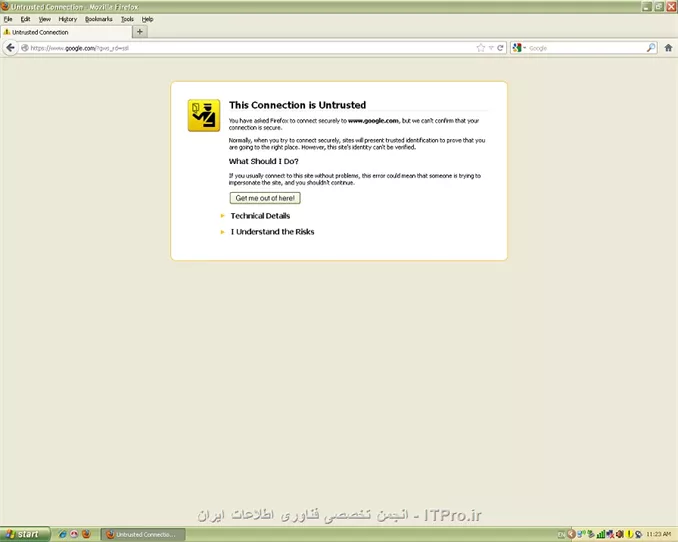The width and height of the screenshot is (678, 542).
Task: Click the 'What Should I Do?' heading
Action: click(263, 161)
